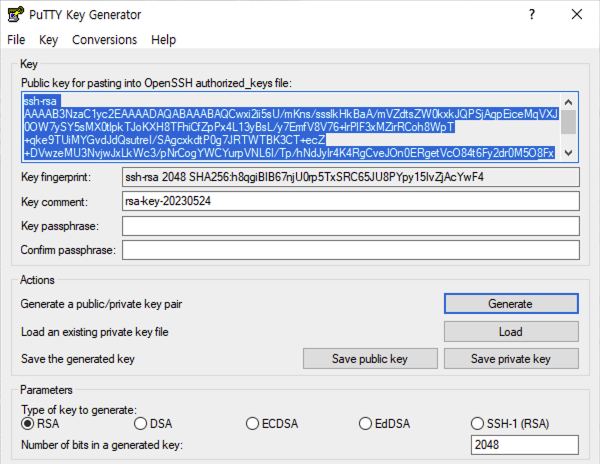The height and width of the screenshot is (464, 600).
Task: Click Load to open existing private key
Action: (511, 331)
